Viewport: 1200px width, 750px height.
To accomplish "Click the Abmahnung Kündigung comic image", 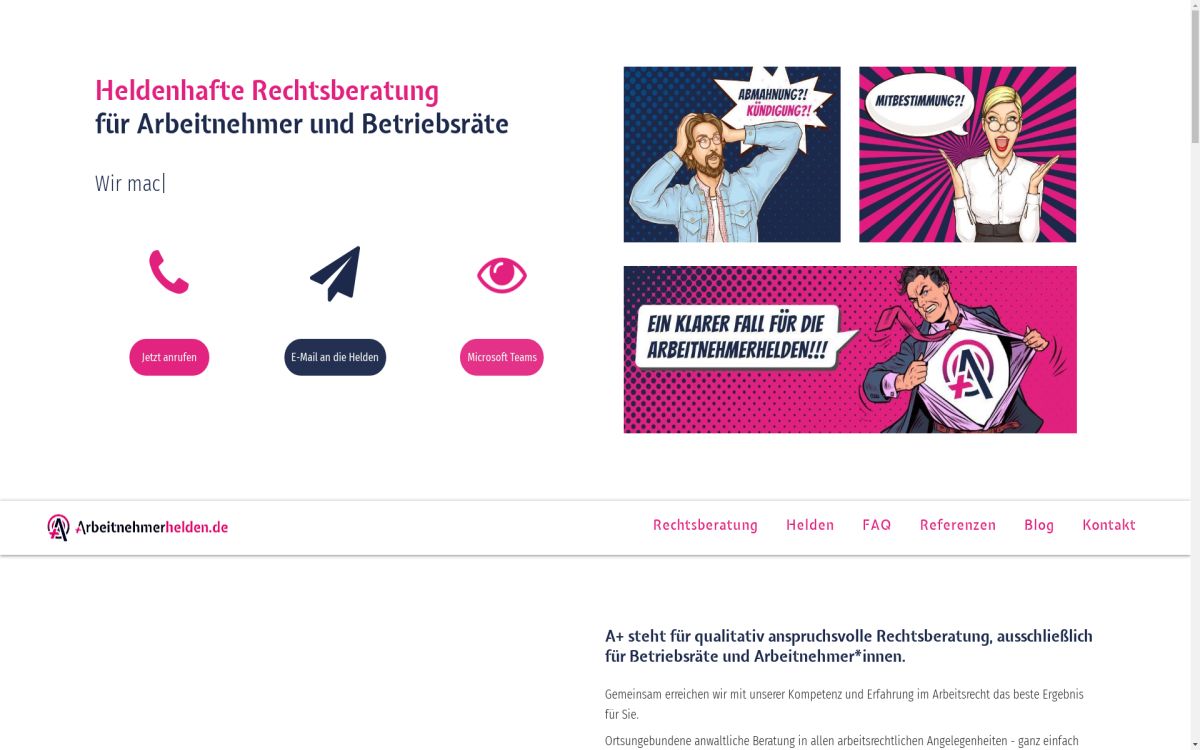I will click(732, 154).
